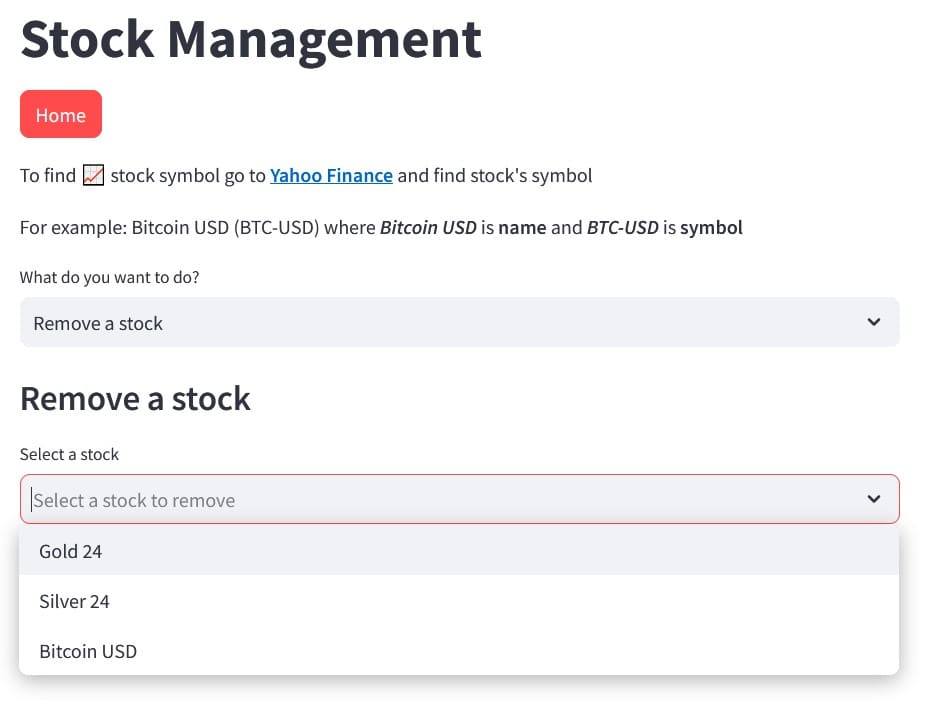Expand the action dropdown chevron arrow
The height and width of the screenshot is (711, 932).
[x=874, y=322]
